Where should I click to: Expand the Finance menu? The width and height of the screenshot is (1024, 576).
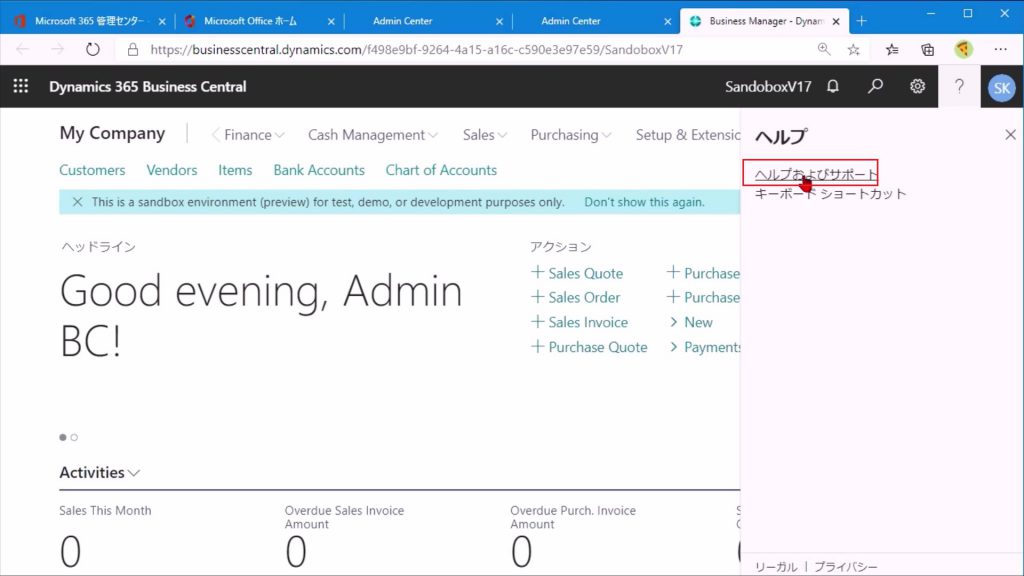point(254,135)
